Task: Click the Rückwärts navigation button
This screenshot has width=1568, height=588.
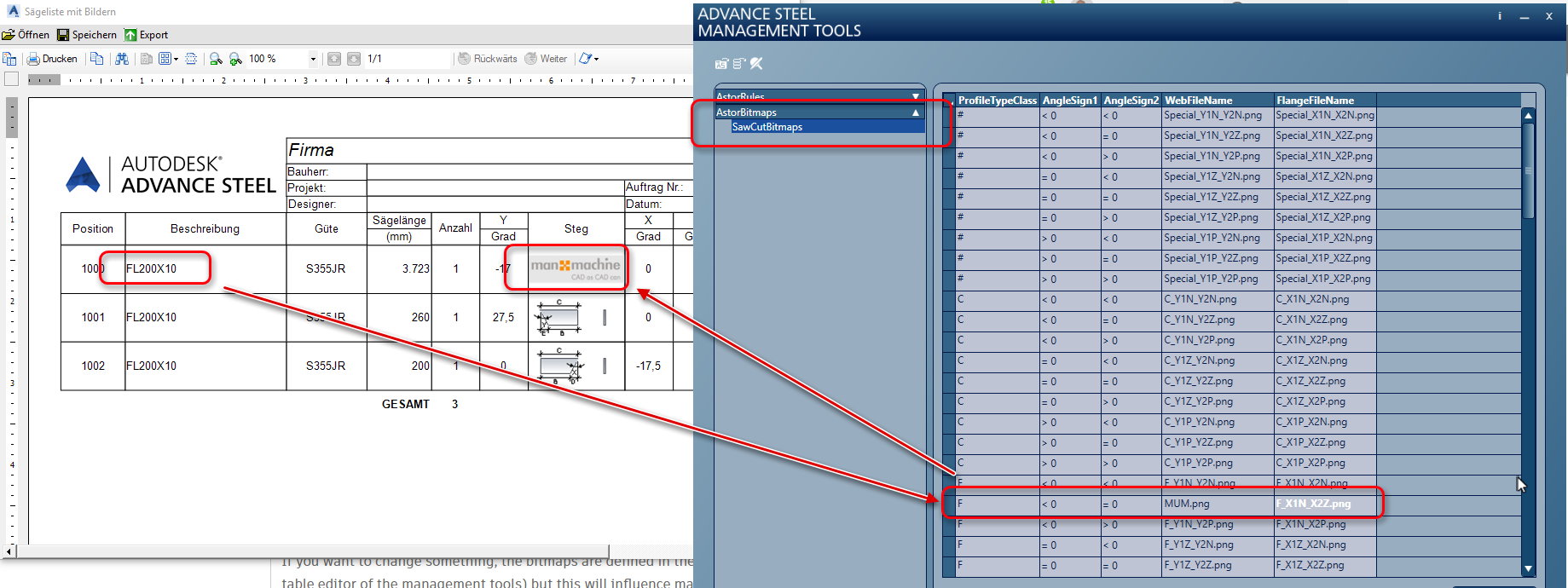Action: coord(488,59)
